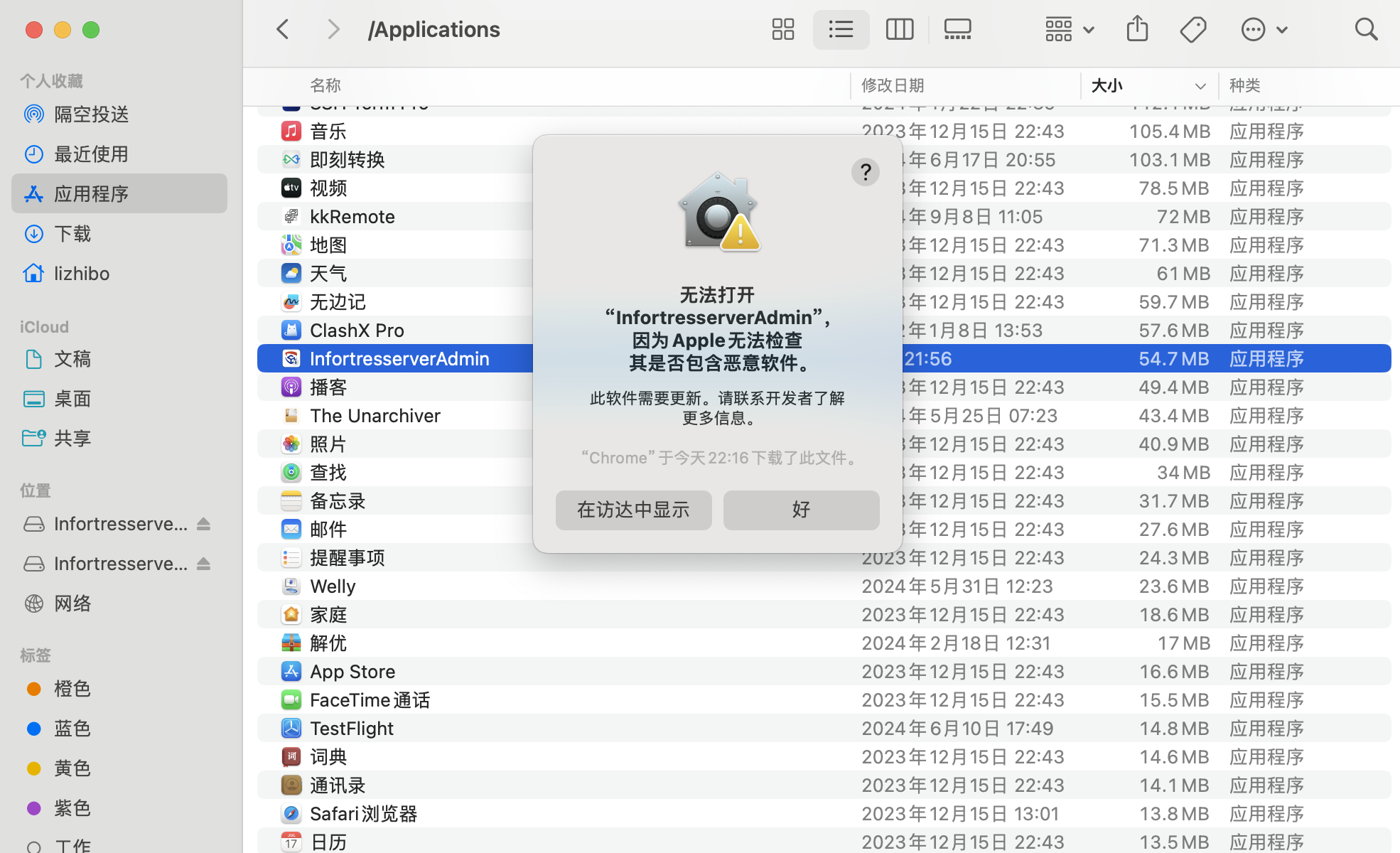Select 隔空投送 in the sidebar
Viewport: 1400px width, 853px height.
(91, 114)
